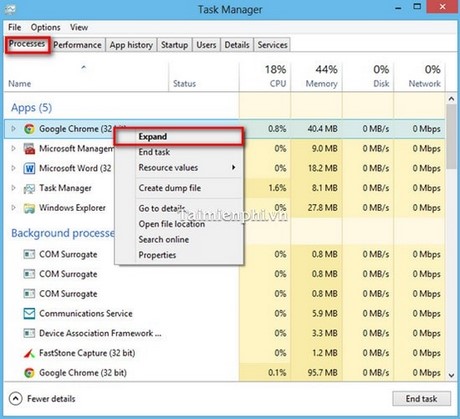Switch to the Details tab
Viewport: 460px width, 419px height.
pyautogui.click(x=237, y=45)
